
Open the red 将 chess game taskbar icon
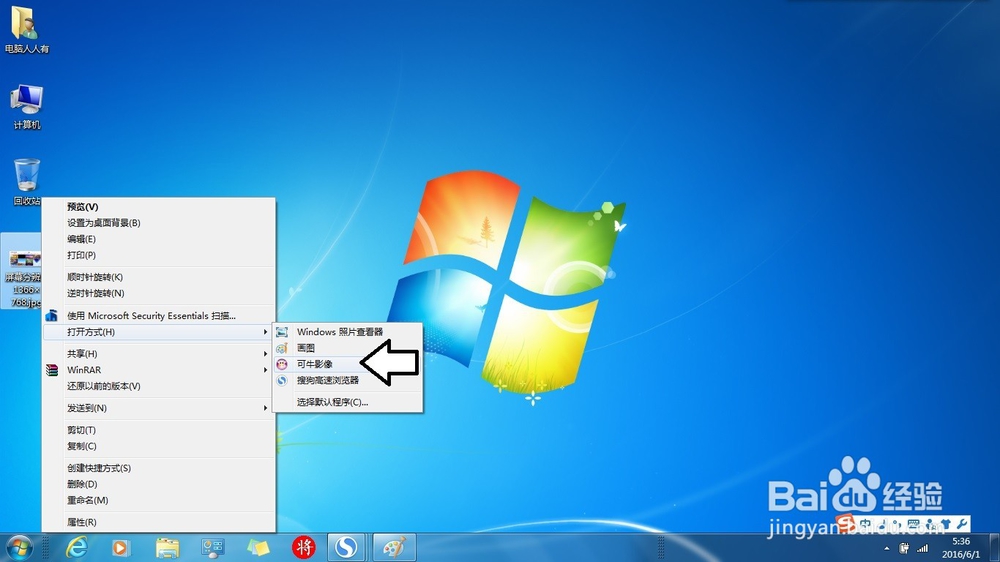coord(304,548)
